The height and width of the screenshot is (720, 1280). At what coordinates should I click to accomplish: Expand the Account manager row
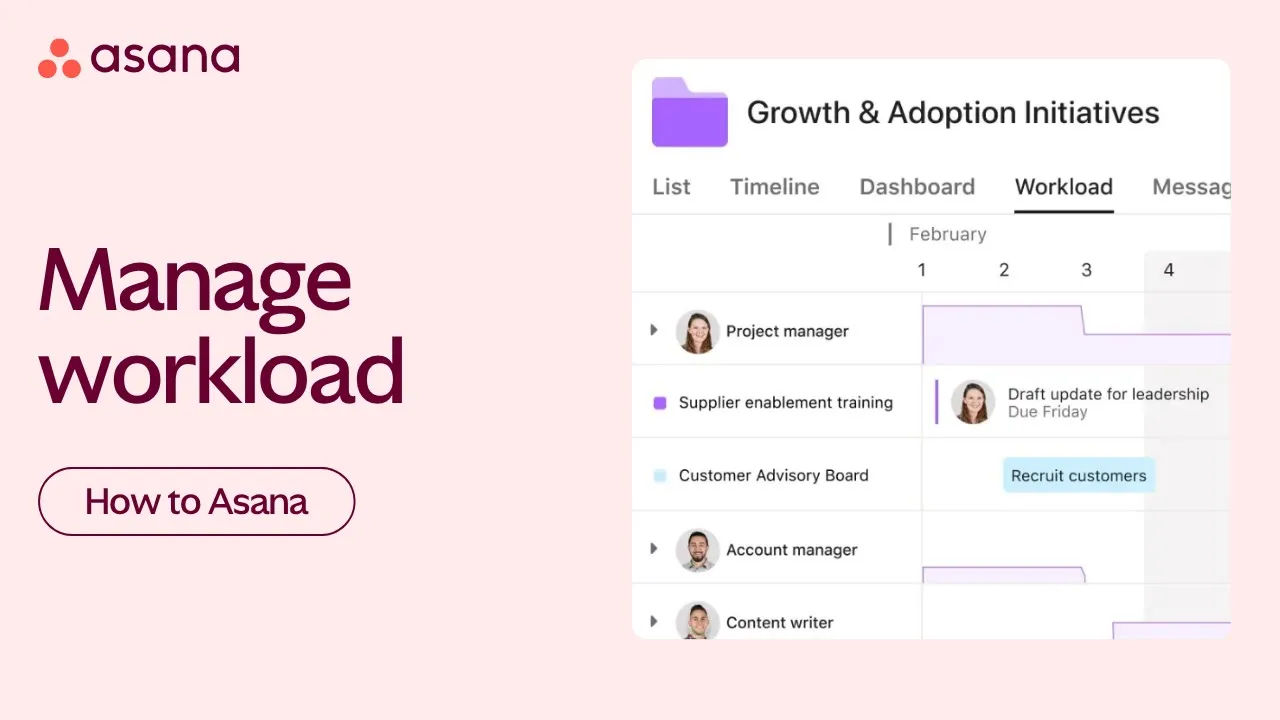[x=654, y=549]
